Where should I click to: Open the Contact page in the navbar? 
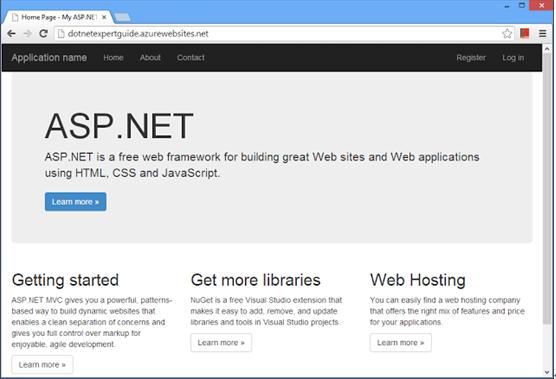coord(191,57)
